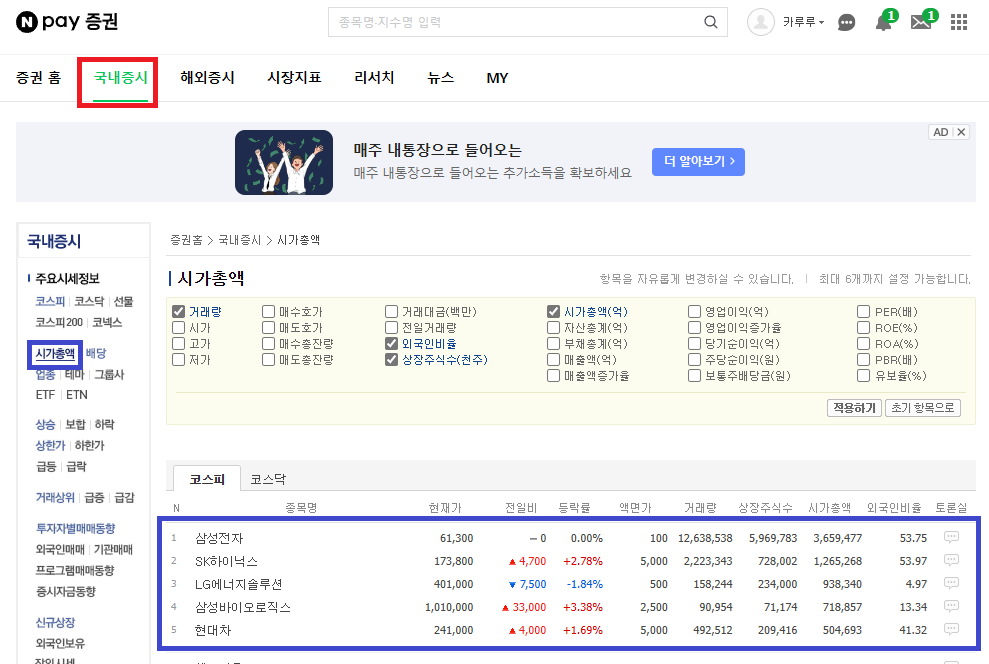Screen dimensions: 989x664
Task: Open the MY menu
Action: pos(497,78)
